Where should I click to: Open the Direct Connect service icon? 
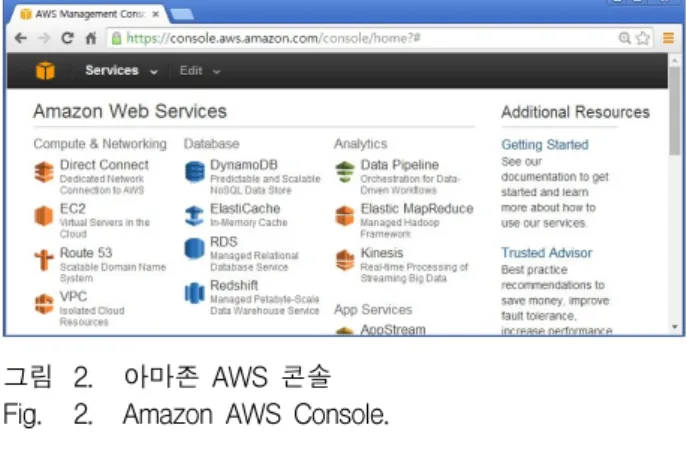tap(44, 172)
